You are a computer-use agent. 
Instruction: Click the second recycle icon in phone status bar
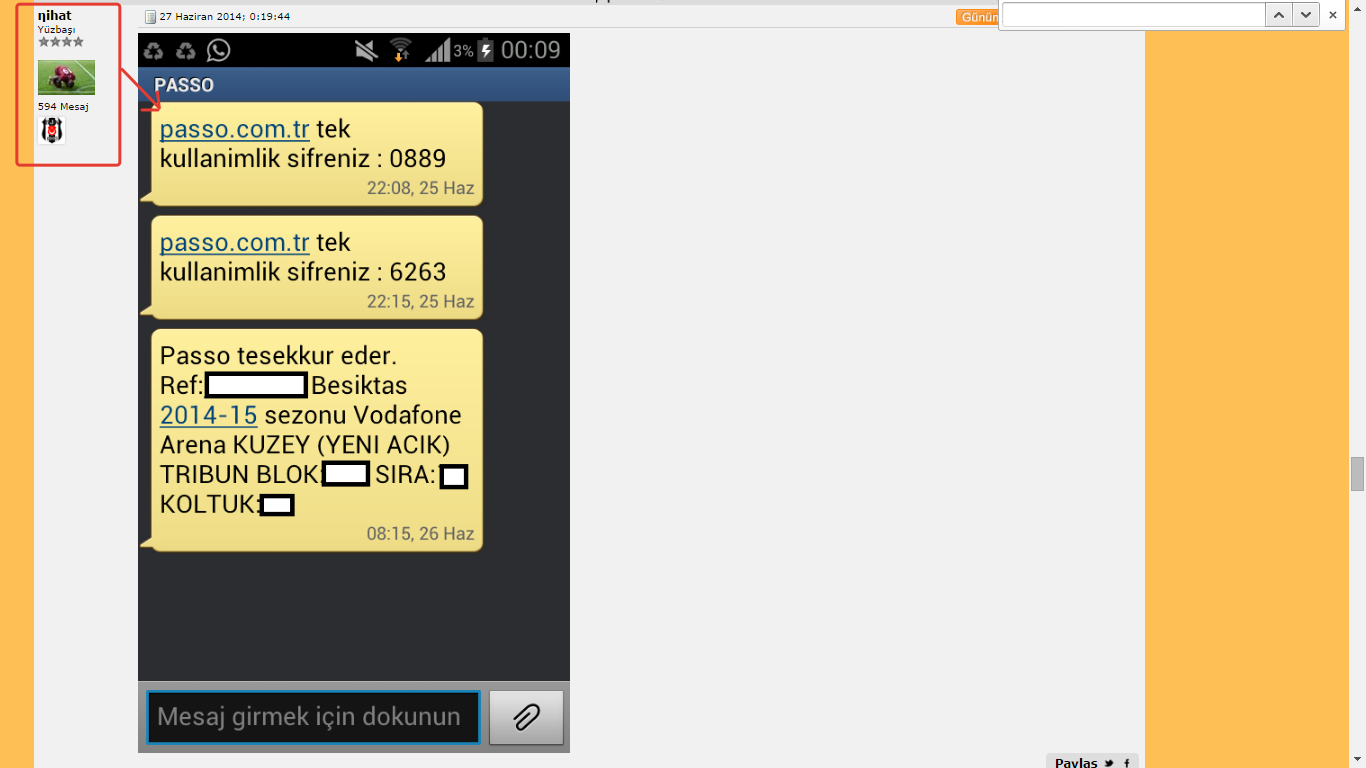coord(186,51)
